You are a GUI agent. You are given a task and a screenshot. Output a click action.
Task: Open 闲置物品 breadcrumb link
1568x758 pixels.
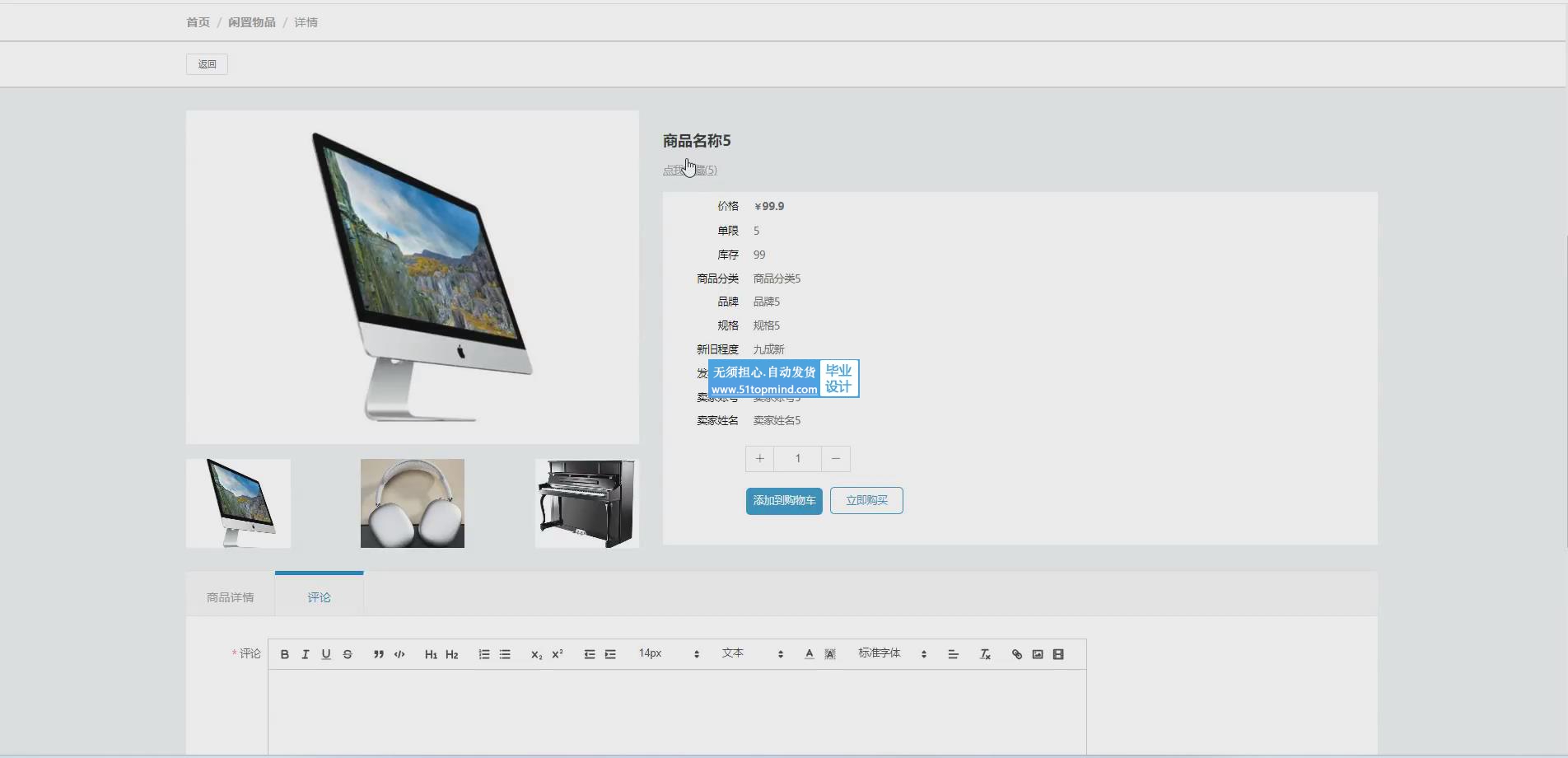(x=252, y=22)
